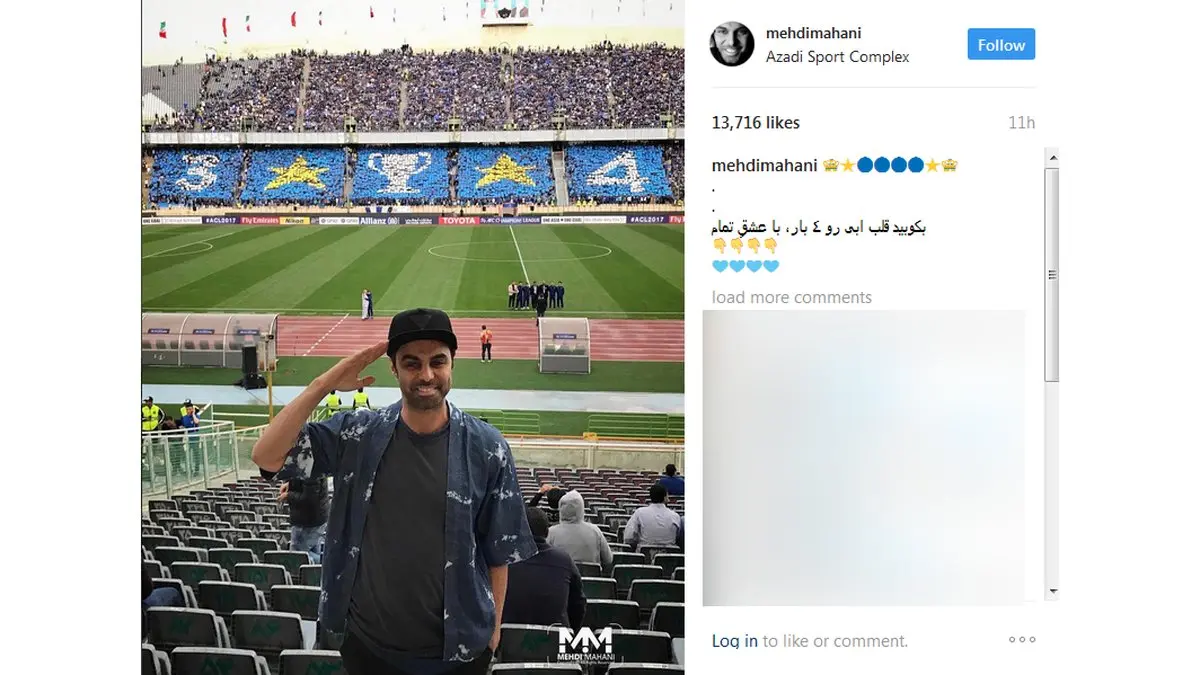Click the Log in link
1200x675 pixels.
[x=735, y=641]
